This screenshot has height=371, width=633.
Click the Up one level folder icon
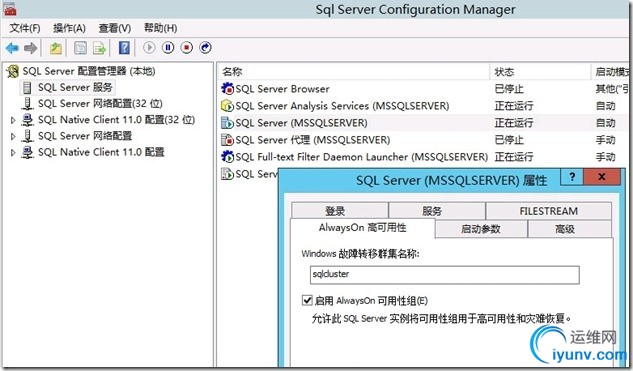pyautogui.click(x=56, y=48)
